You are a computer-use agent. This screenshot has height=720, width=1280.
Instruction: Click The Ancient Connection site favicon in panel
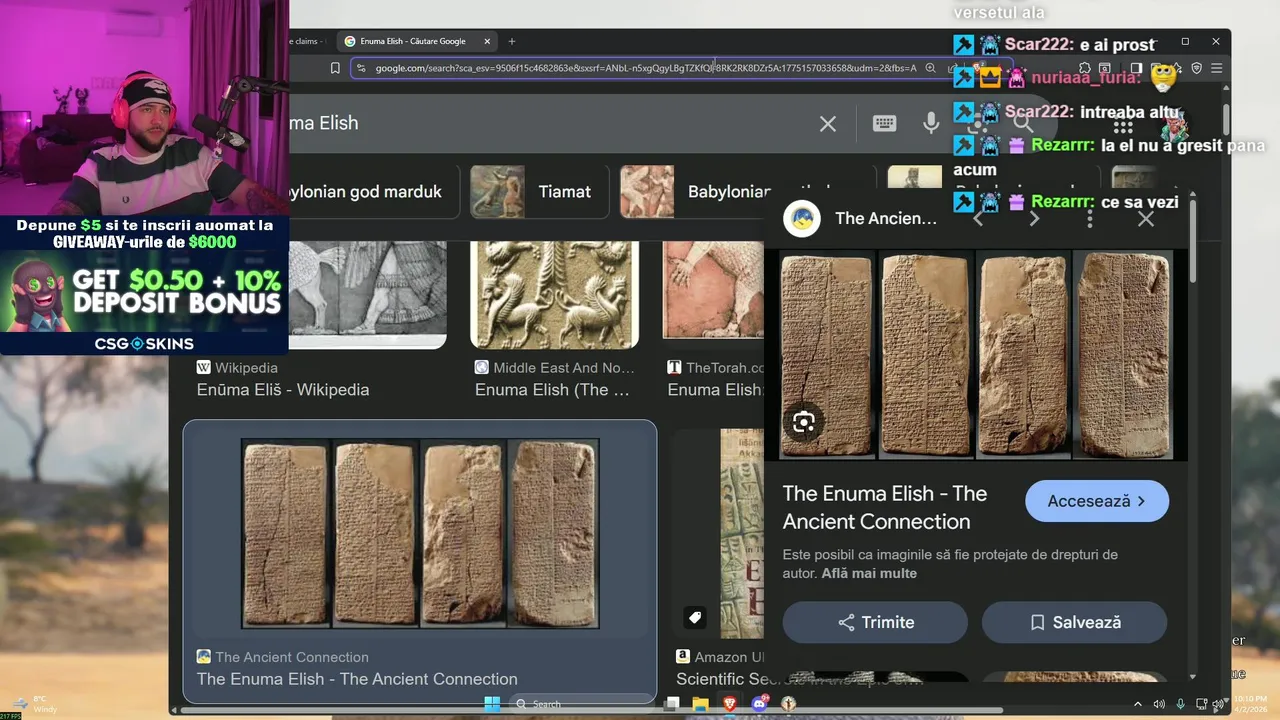point(802,218)
